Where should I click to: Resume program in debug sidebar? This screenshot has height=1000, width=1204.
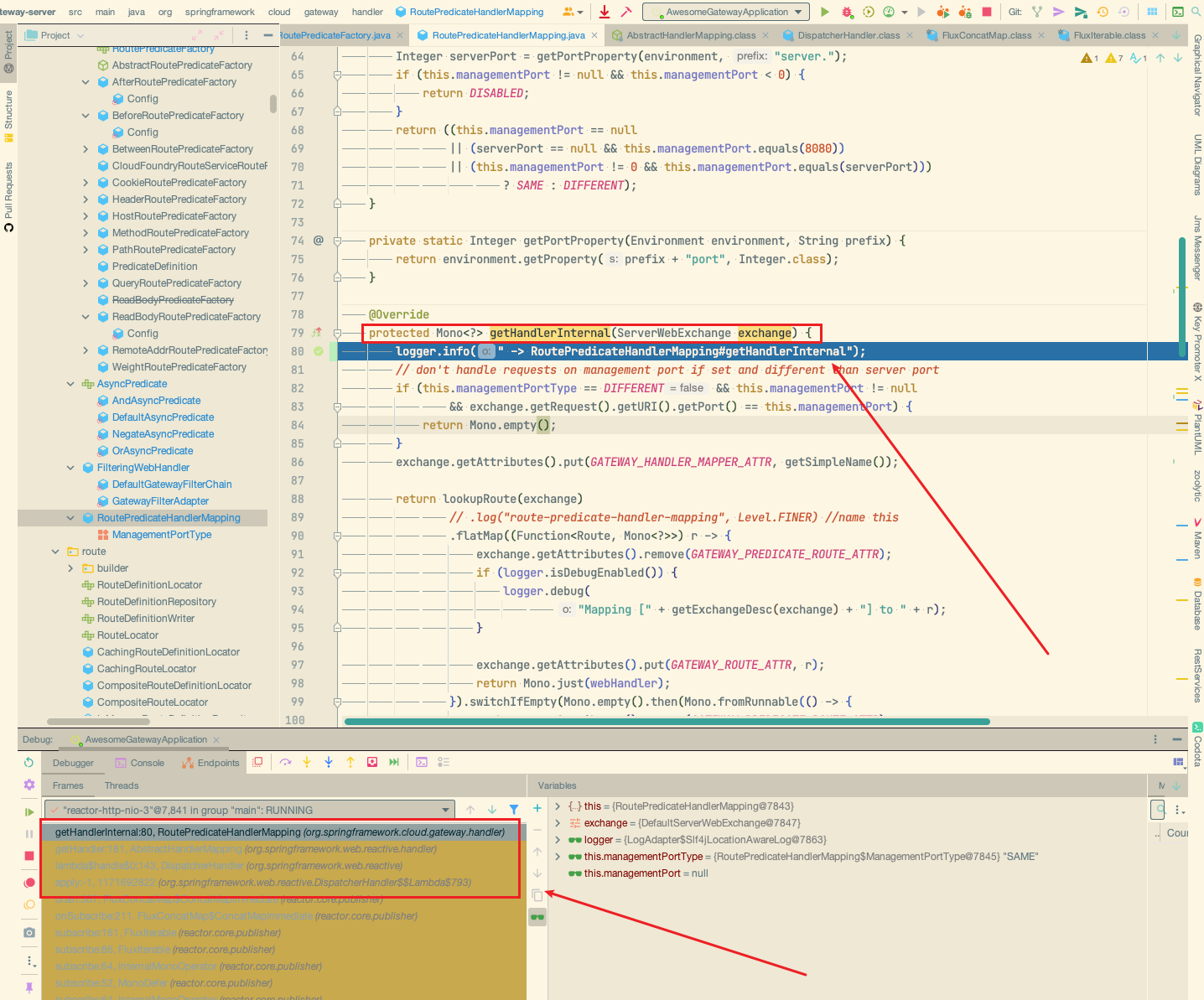click(x=29, y=811)
